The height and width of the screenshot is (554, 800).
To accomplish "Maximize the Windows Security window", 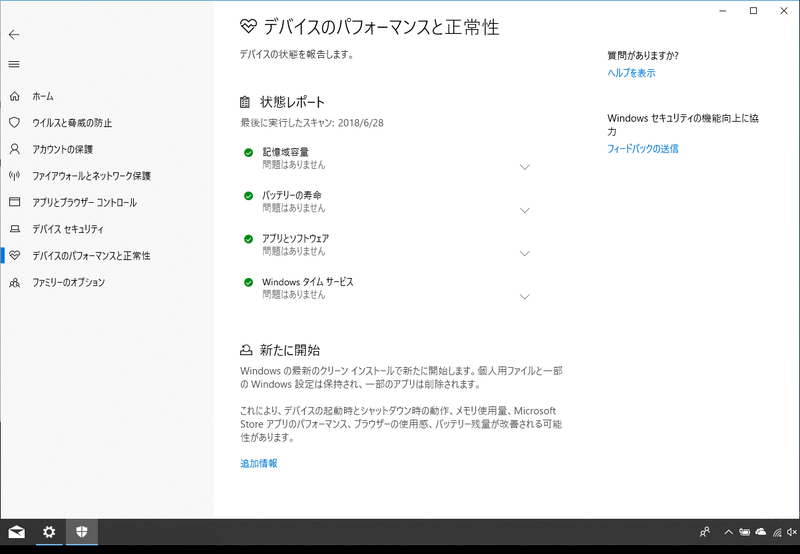I will point(753,11).
